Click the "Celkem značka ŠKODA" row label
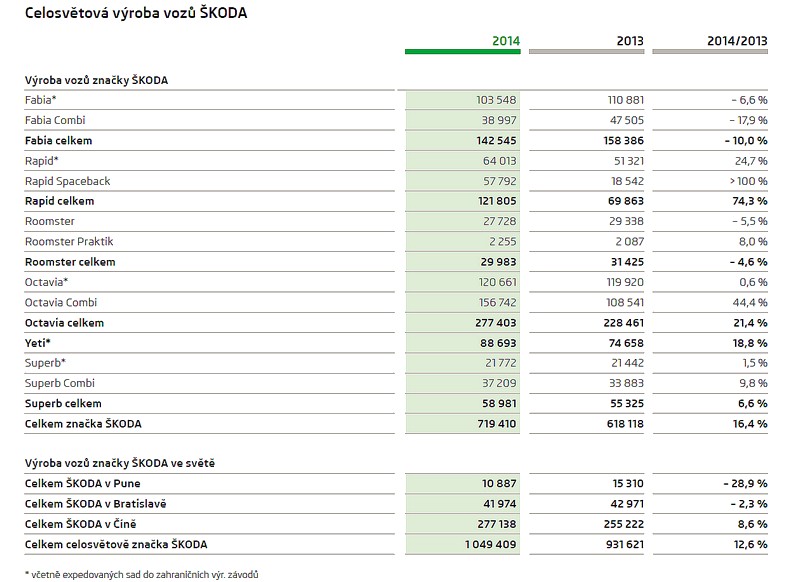The height and width of the screenshot is (582, 800). (83, 424)
